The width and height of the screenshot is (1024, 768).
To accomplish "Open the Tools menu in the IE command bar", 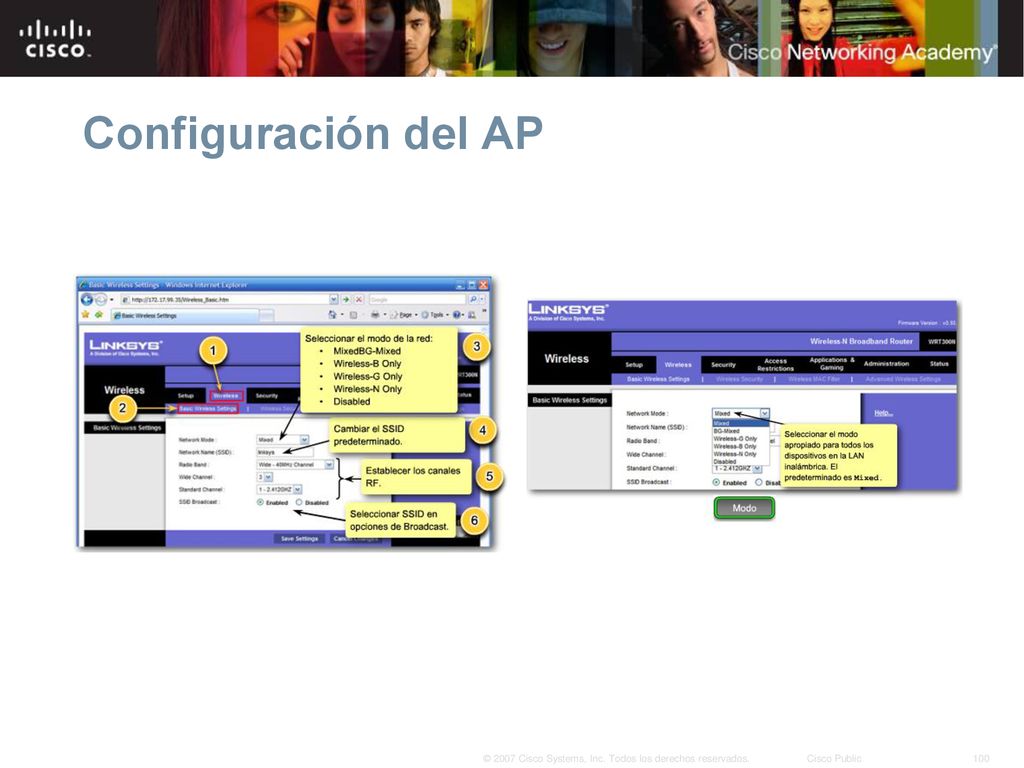I will coord(435,315).
